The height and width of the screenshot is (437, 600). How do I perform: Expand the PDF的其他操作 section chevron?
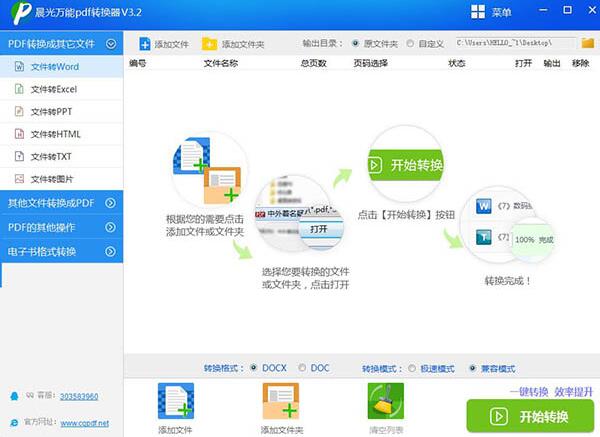click(111, 227)
